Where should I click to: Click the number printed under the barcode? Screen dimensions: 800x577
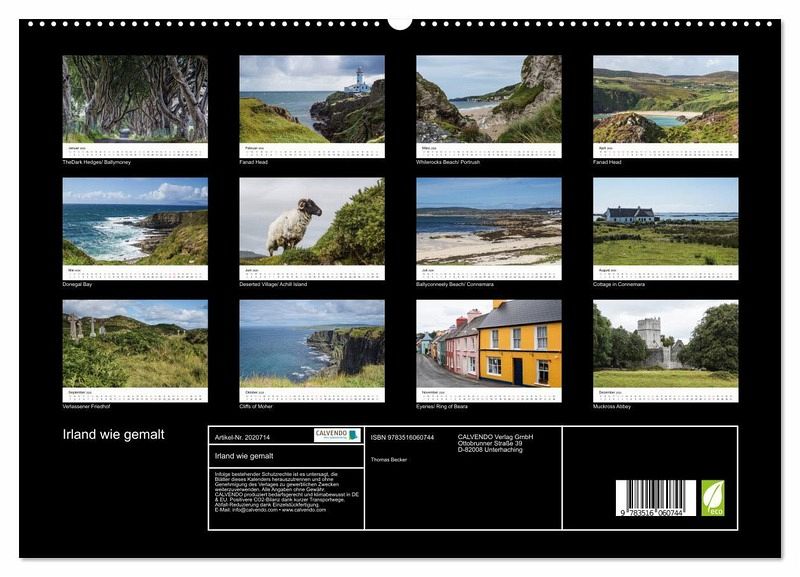pyautogui.click(x=652, y=512)
